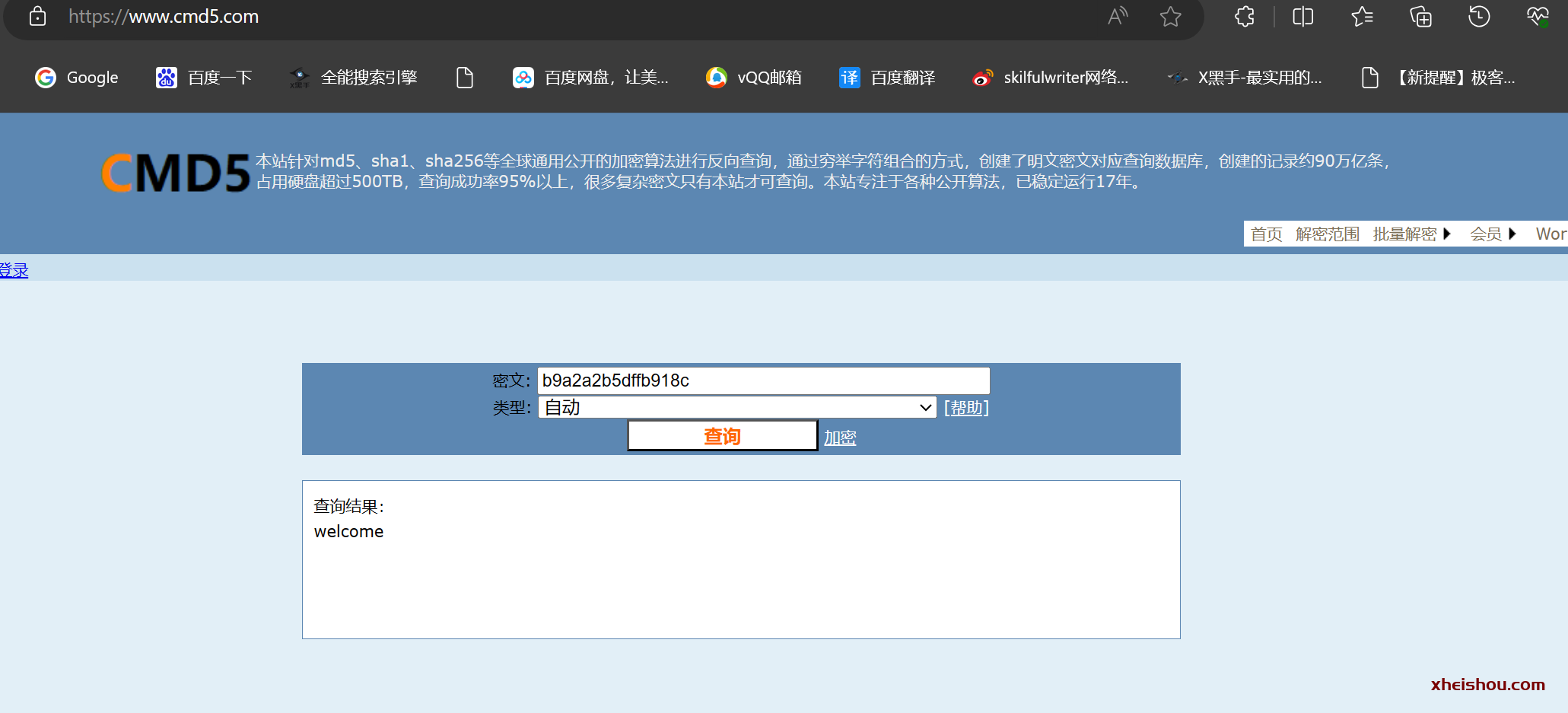Click the 加密 link

pos(840,438)
